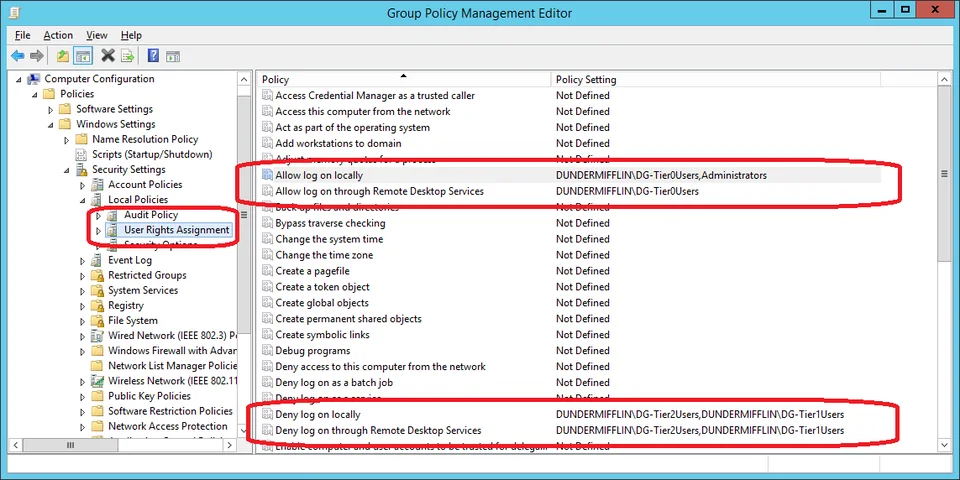Expand the Name Resolution Policy node

(x=67, y=140)
